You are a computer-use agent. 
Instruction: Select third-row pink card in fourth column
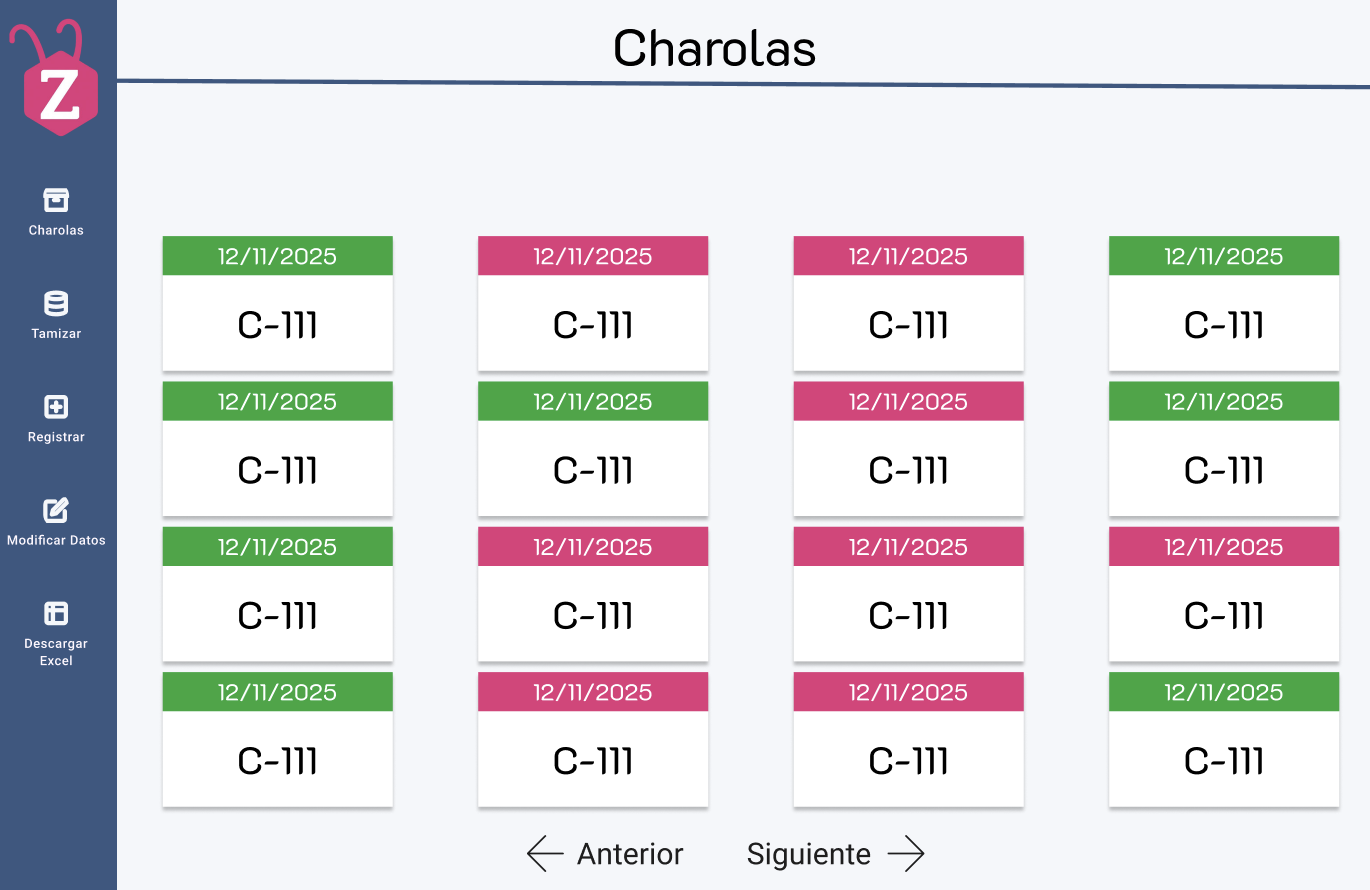pyautogui.click(x=1224, y=594)
